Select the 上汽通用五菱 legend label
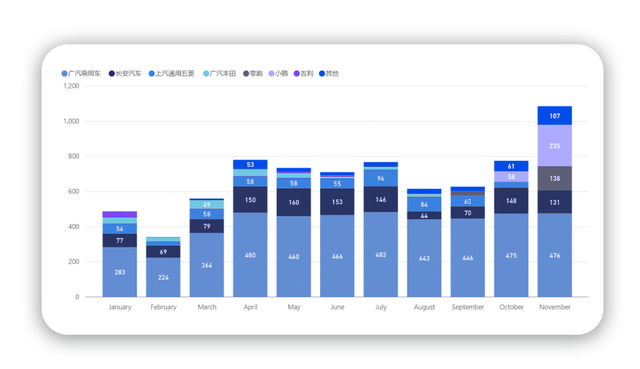The height and width of the screenshot is (369, 640). coord(175,73)
